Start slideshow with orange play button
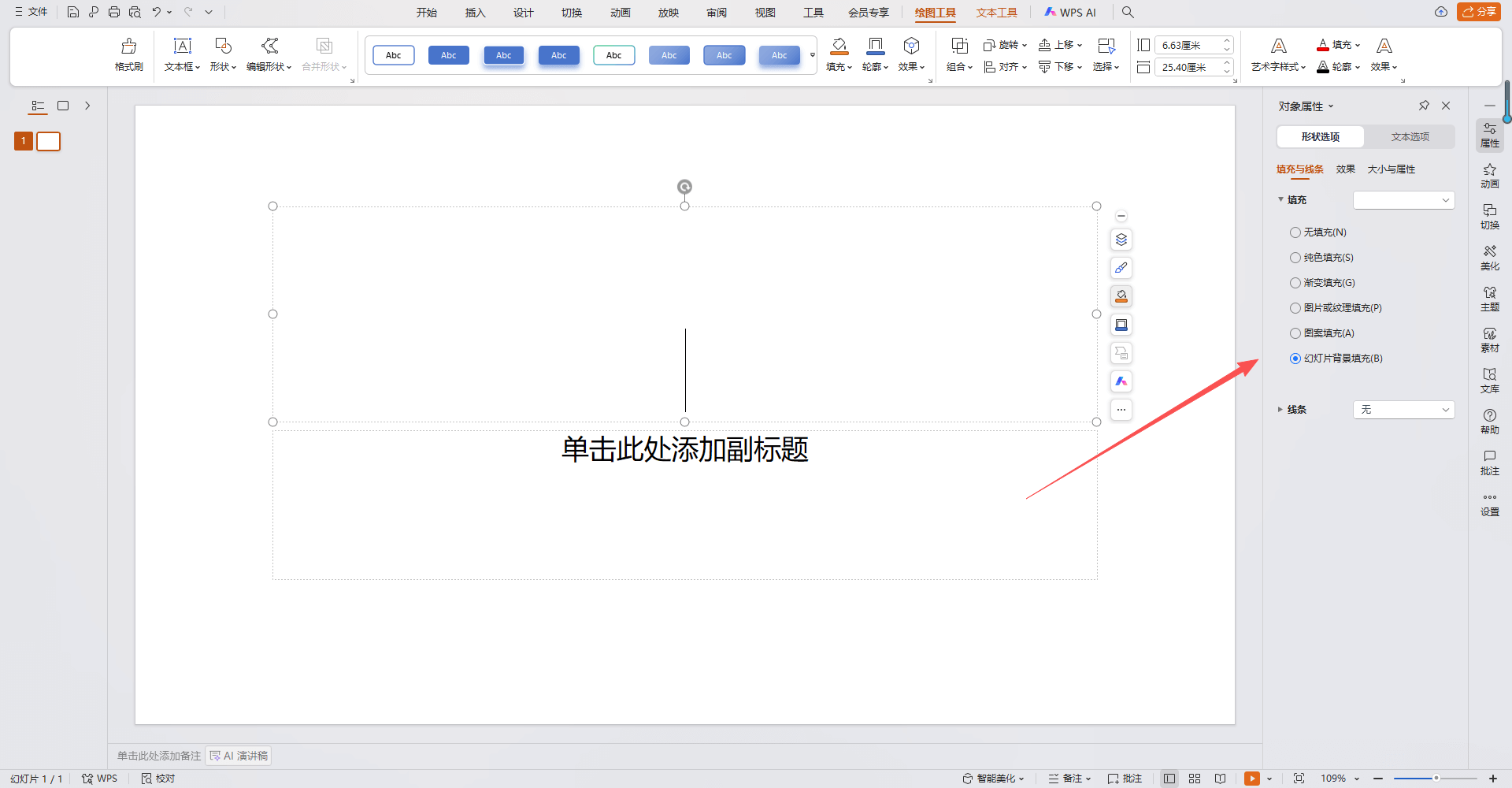The width and height of the screenshot is (1512, 788). coord(1251,779)
